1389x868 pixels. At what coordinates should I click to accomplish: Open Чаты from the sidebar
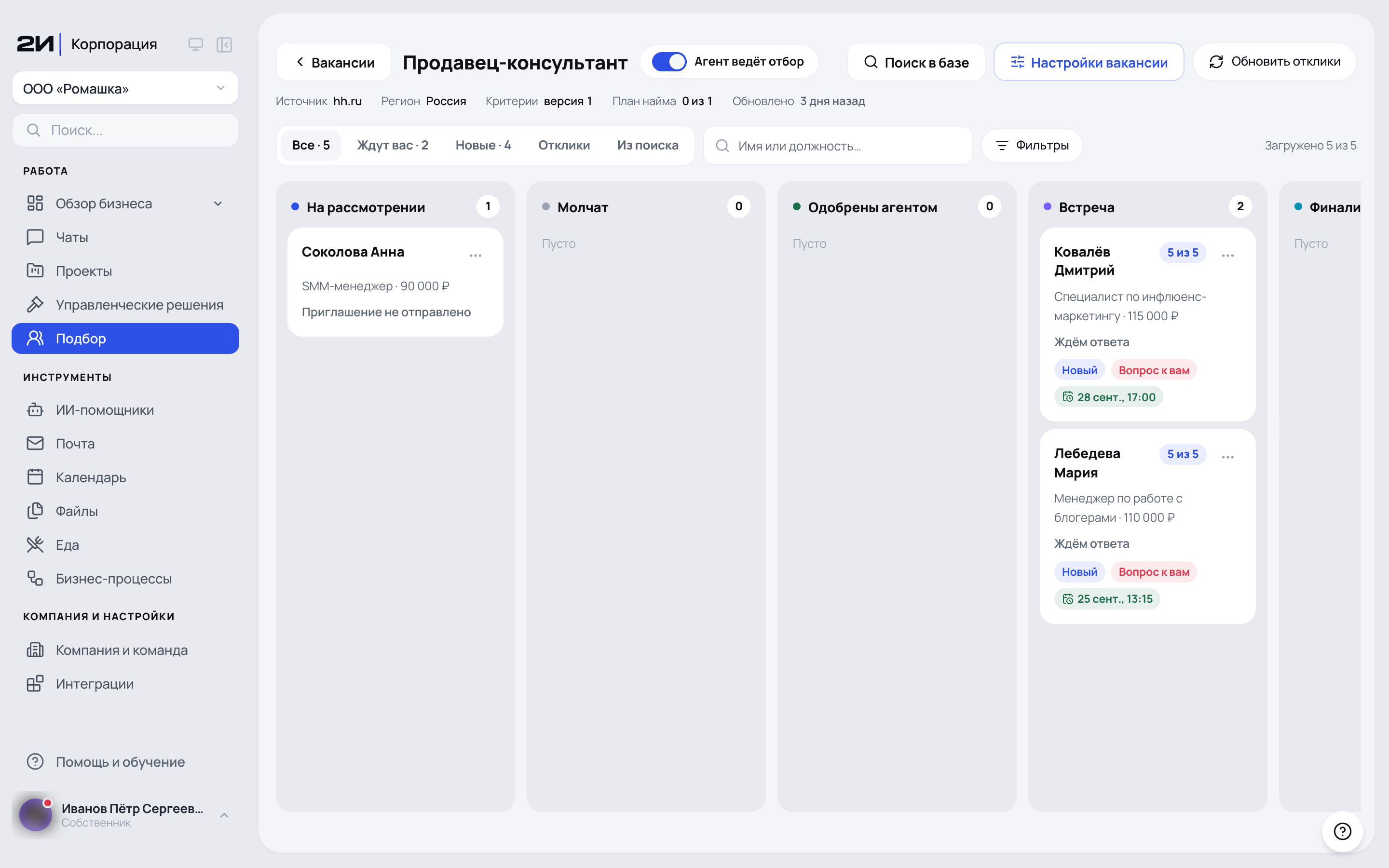pyautogui.click(x=125, y=237)
